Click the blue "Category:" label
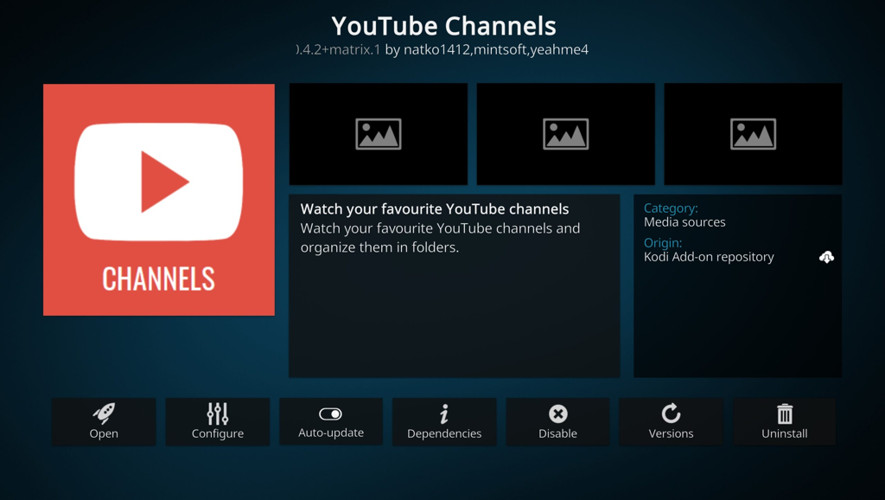 (x=670, y=208)
